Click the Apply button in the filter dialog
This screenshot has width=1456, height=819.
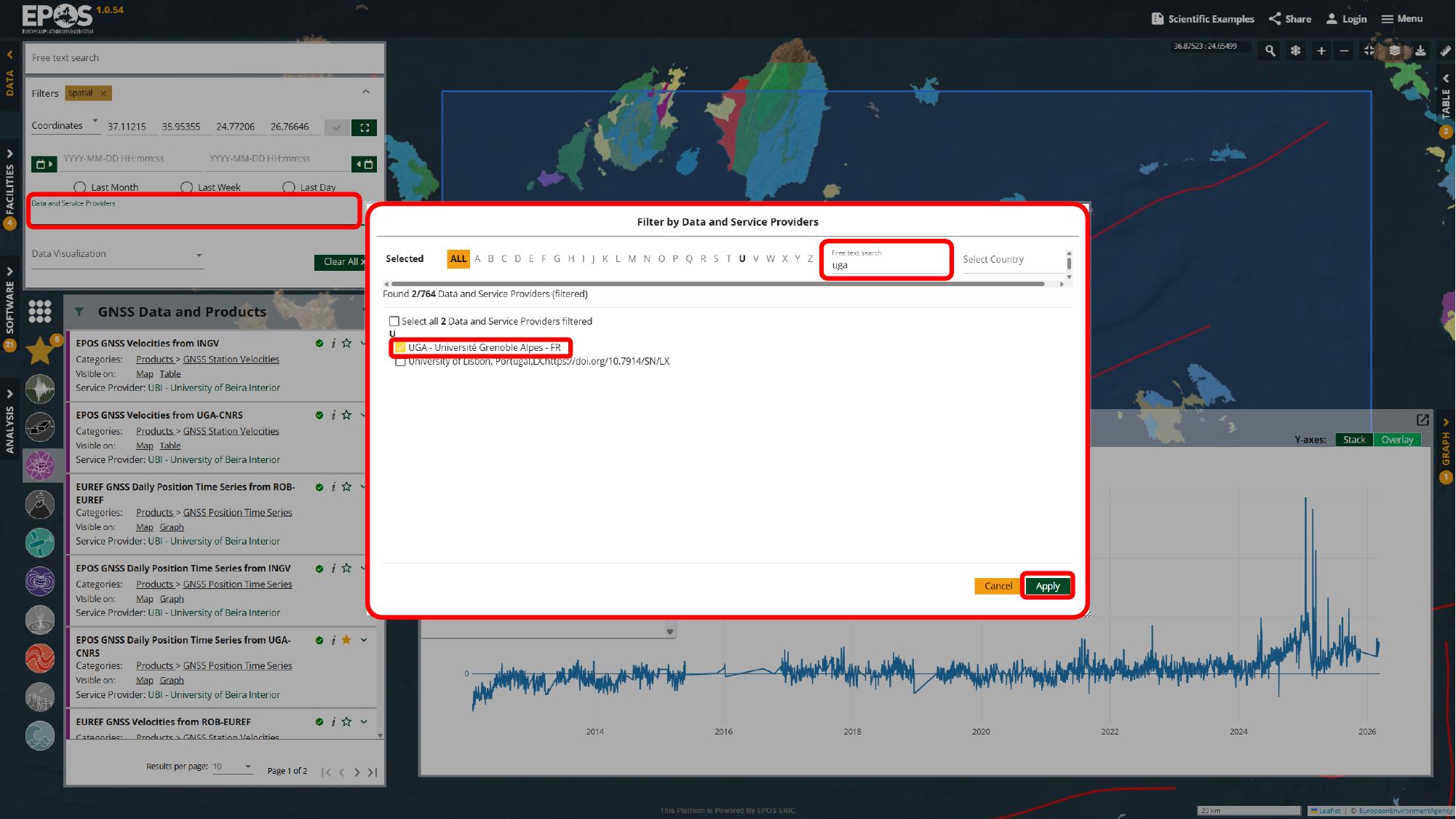1048,585
